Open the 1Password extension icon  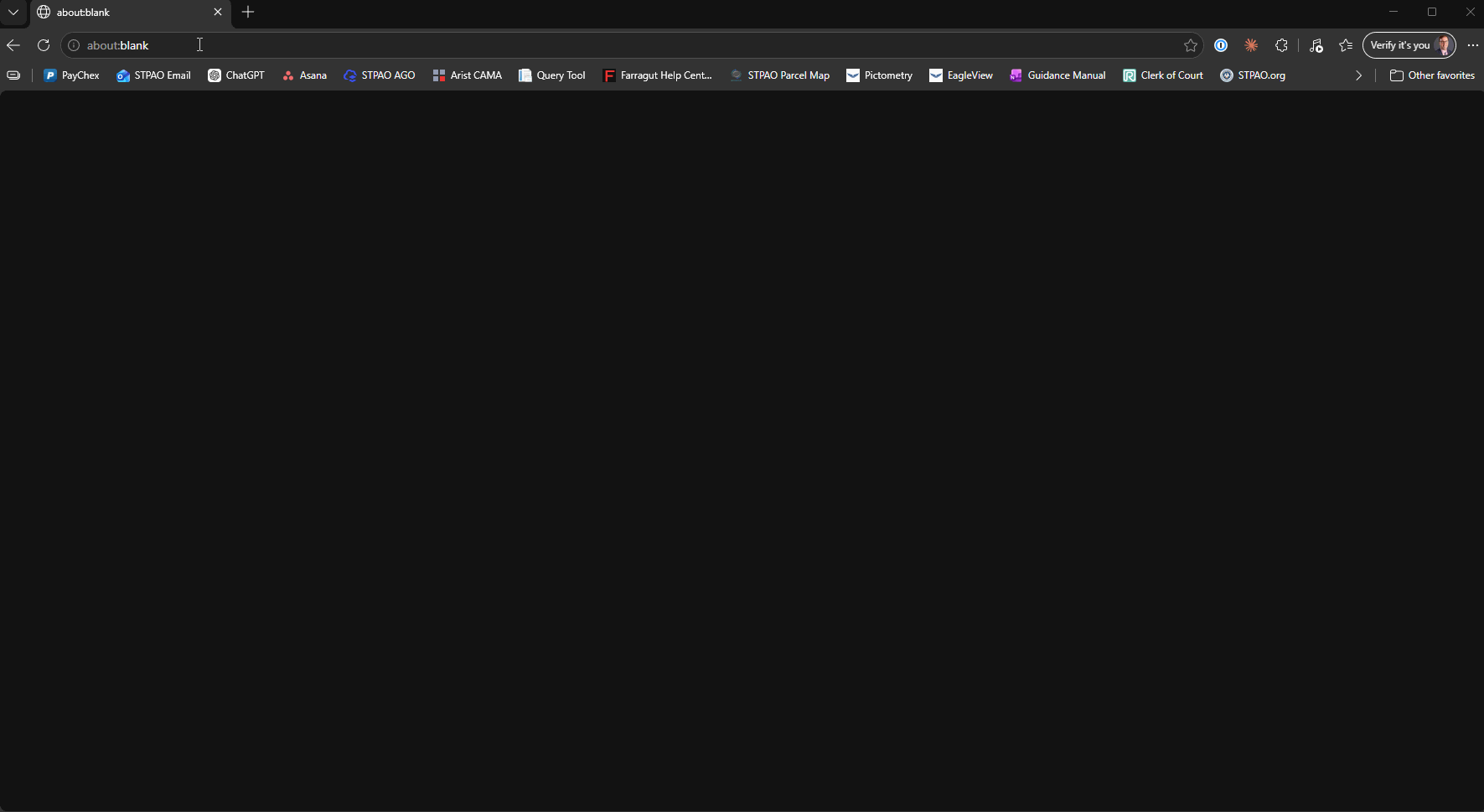click(x=1221, y=45)
